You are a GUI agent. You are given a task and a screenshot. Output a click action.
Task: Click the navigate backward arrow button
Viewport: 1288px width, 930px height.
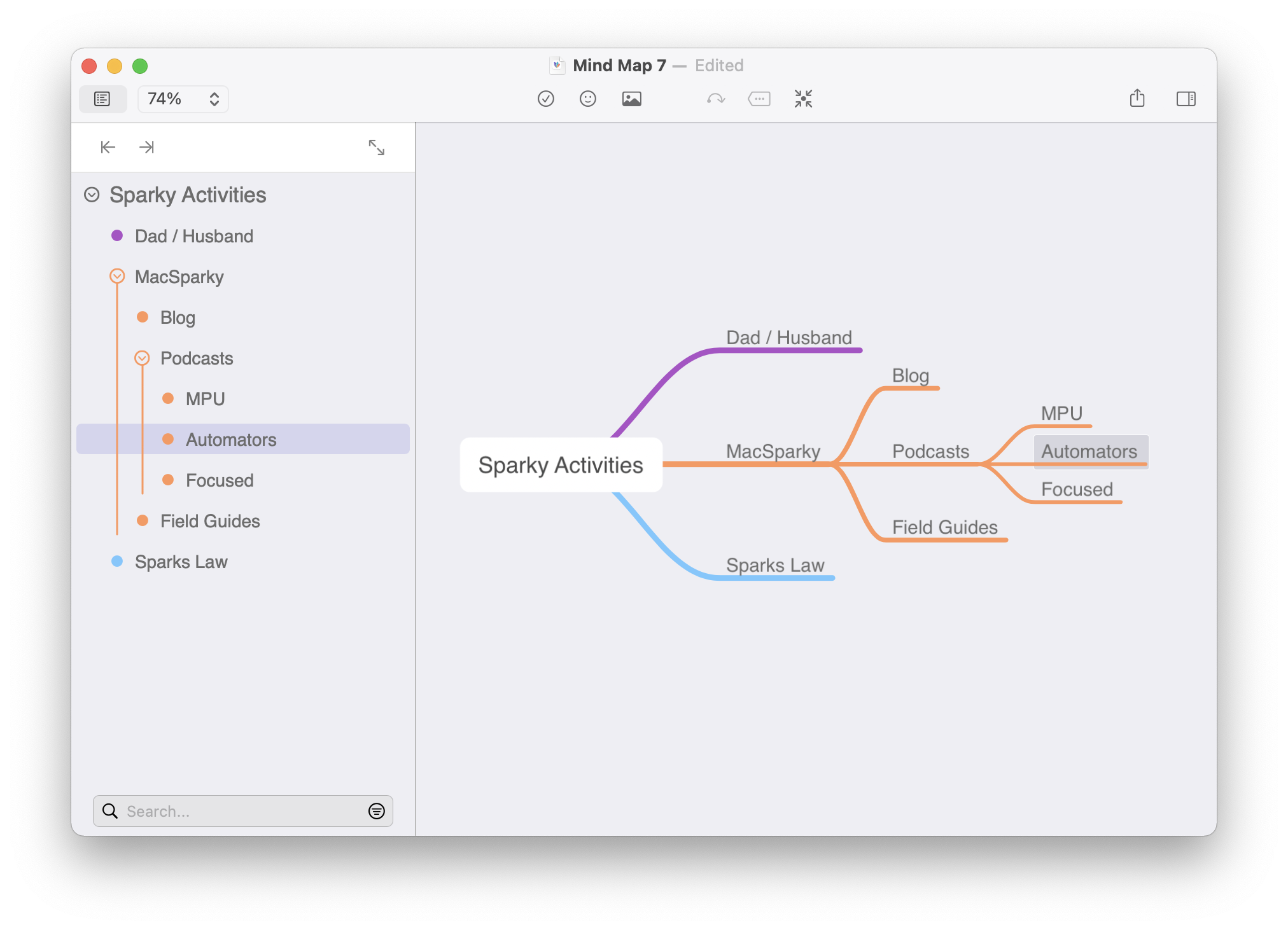pyautogui.click(x=108, y=148)
